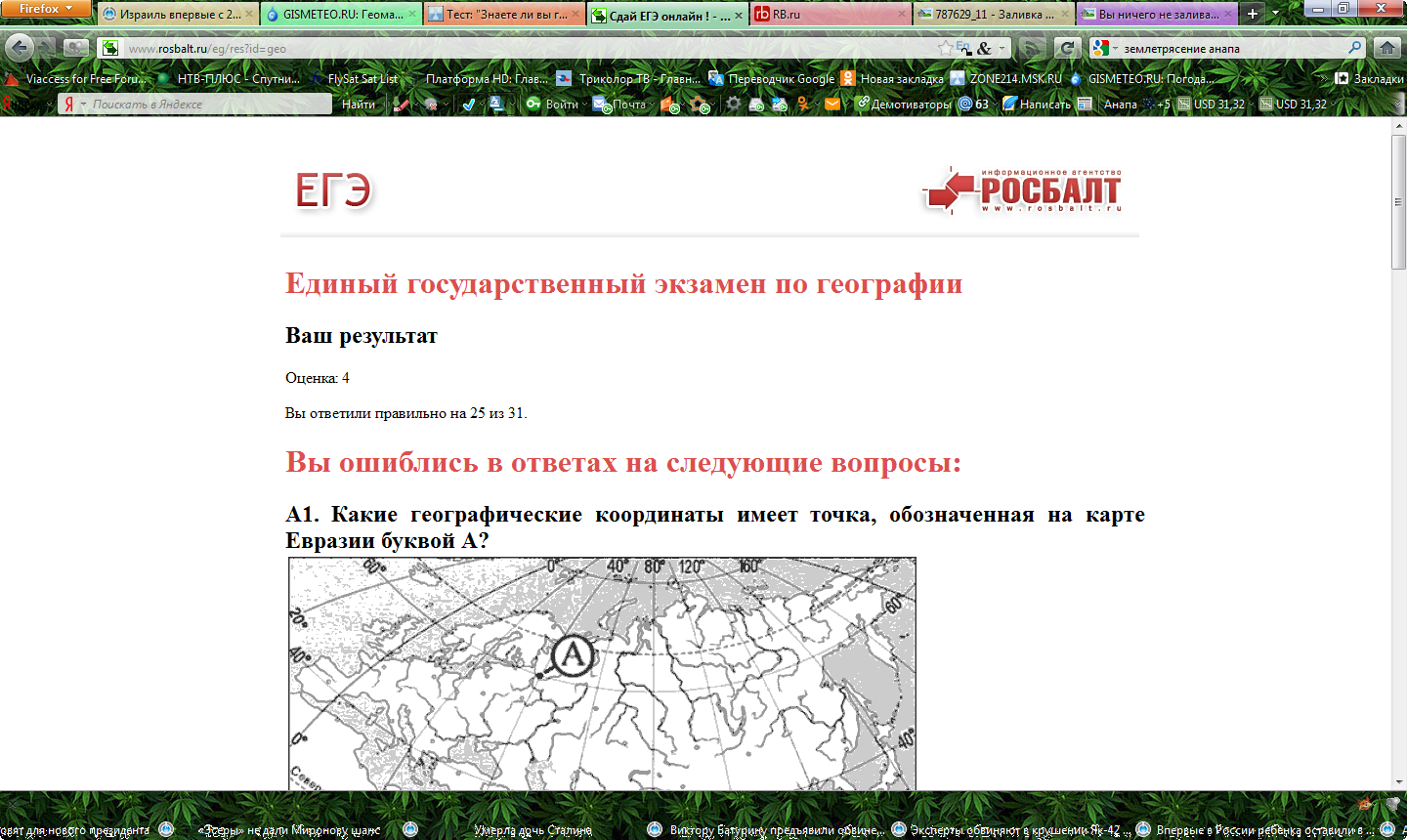Image resolution: width=1407 pixels, height=840 pixels.
Task: Click the 'Анапа +5' weather widget
Action: [x=1137, y=104]
